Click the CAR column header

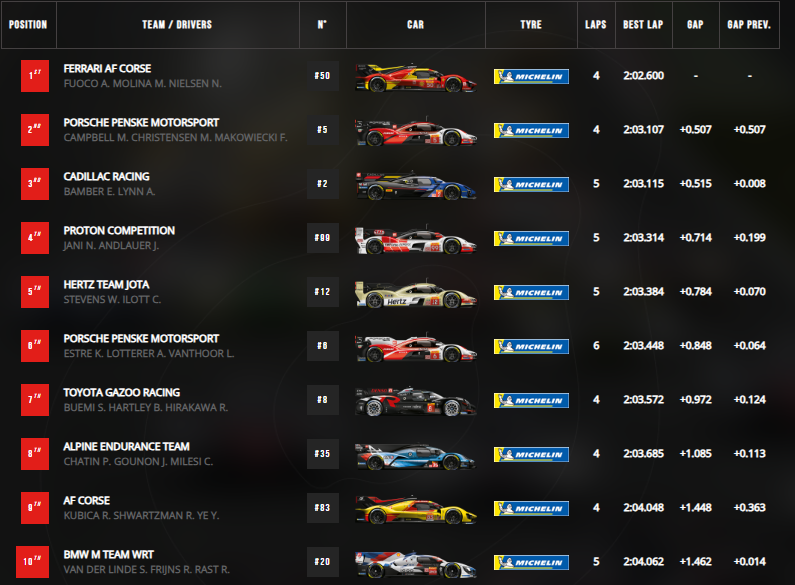[416, 25]
